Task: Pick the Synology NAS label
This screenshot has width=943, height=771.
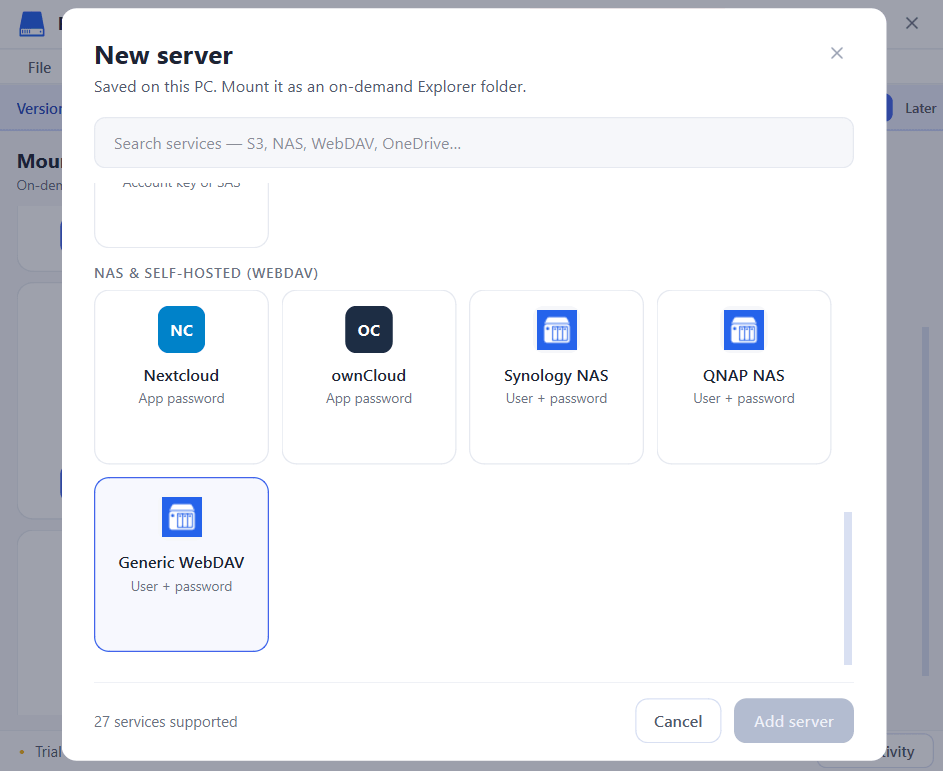Action: (x=556, y=375)
